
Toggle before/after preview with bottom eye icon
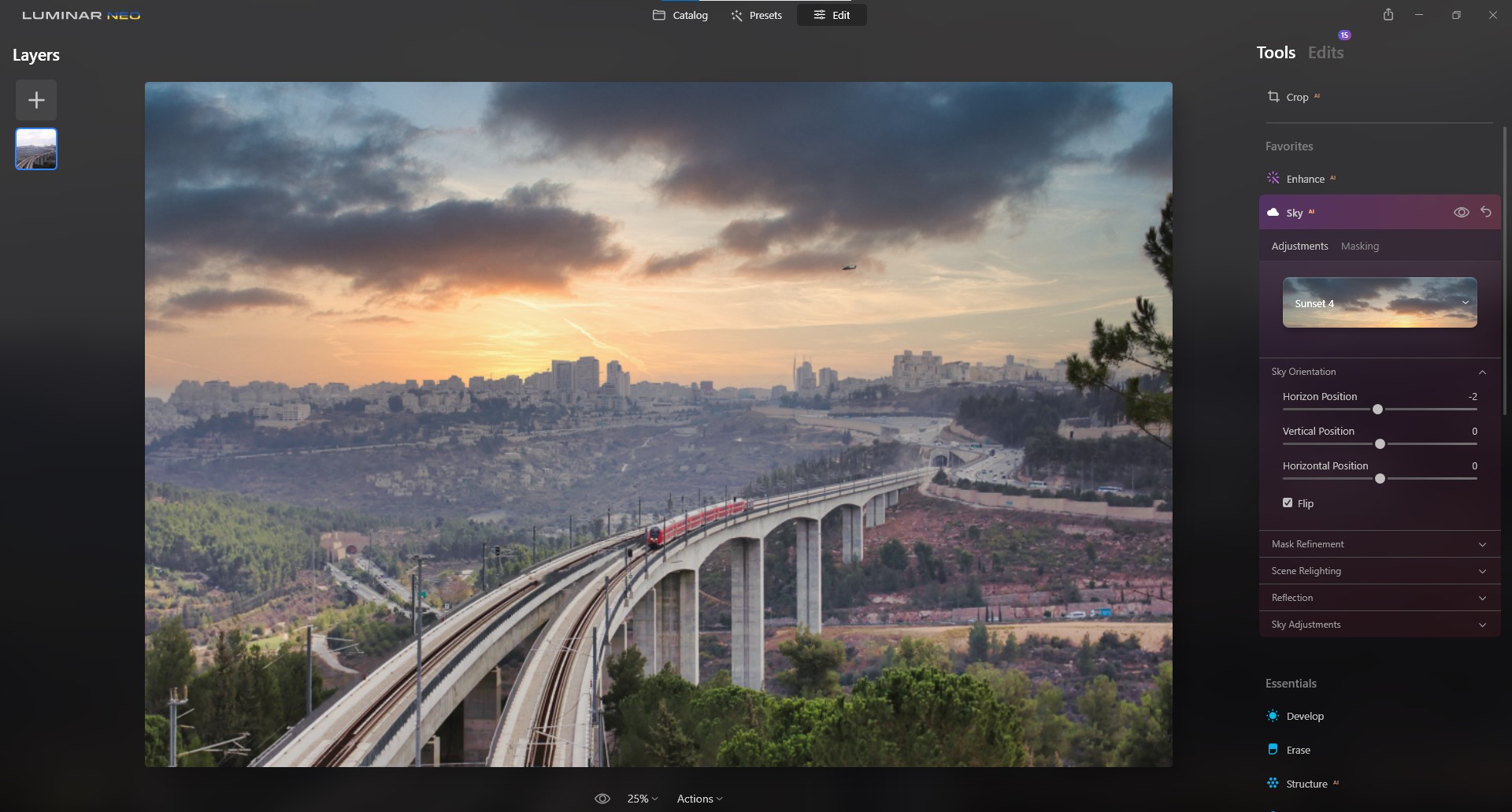(x=602, y=798)
